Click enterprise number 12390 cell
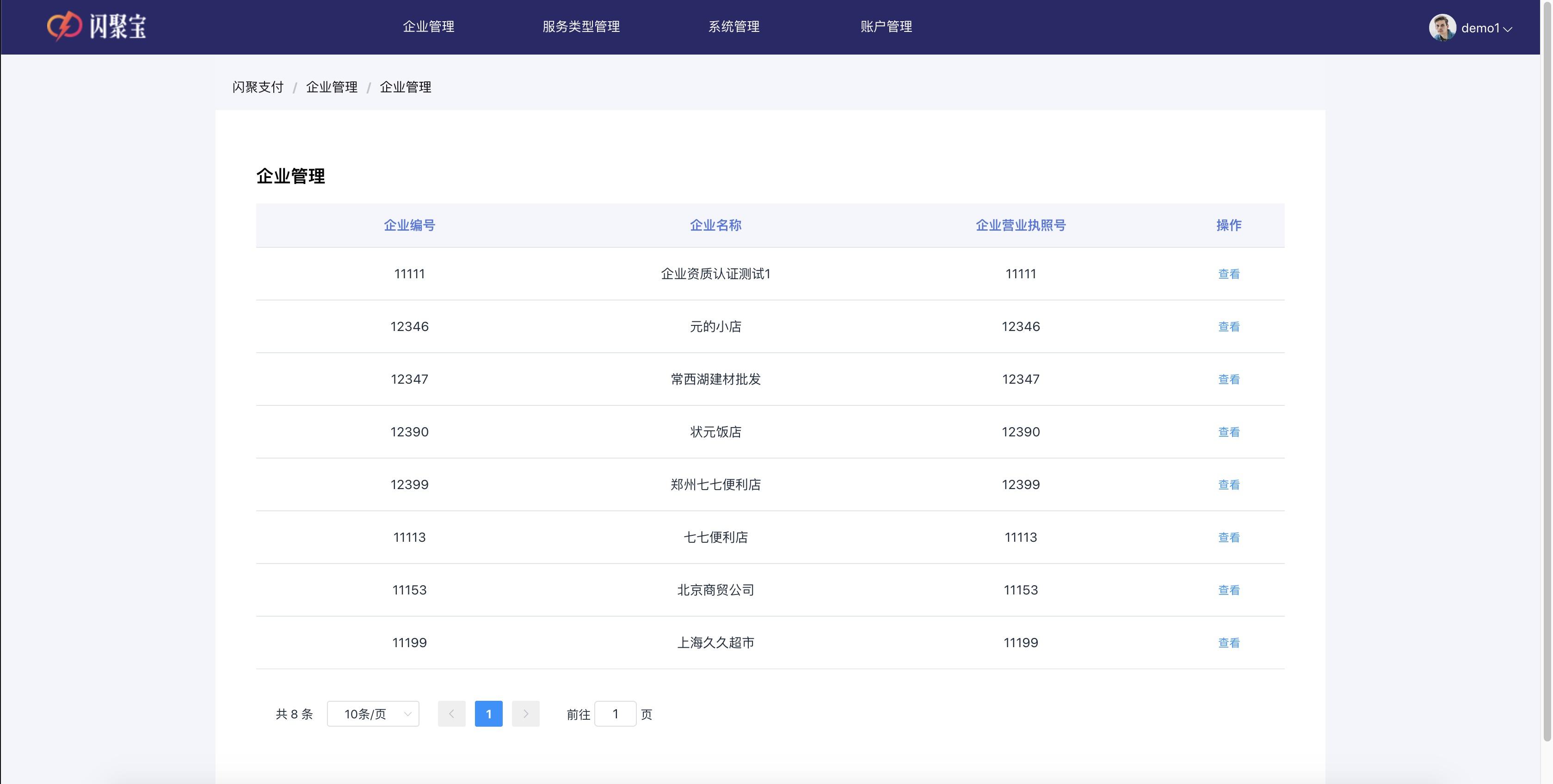 (x=409, y=432)
